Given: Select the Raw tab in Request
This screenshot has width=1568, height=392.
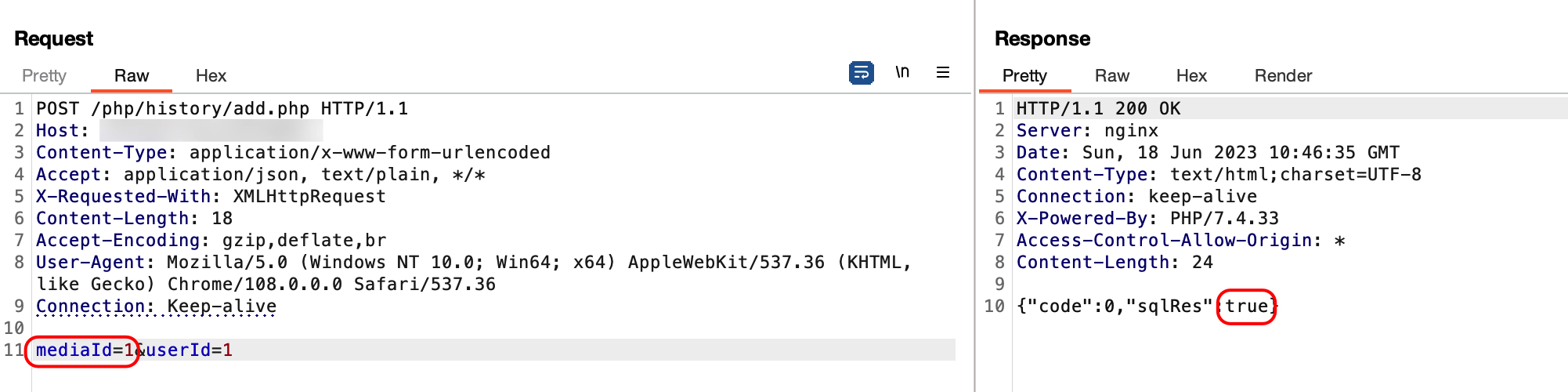Looking at the screenshot, I should [132, 76].
